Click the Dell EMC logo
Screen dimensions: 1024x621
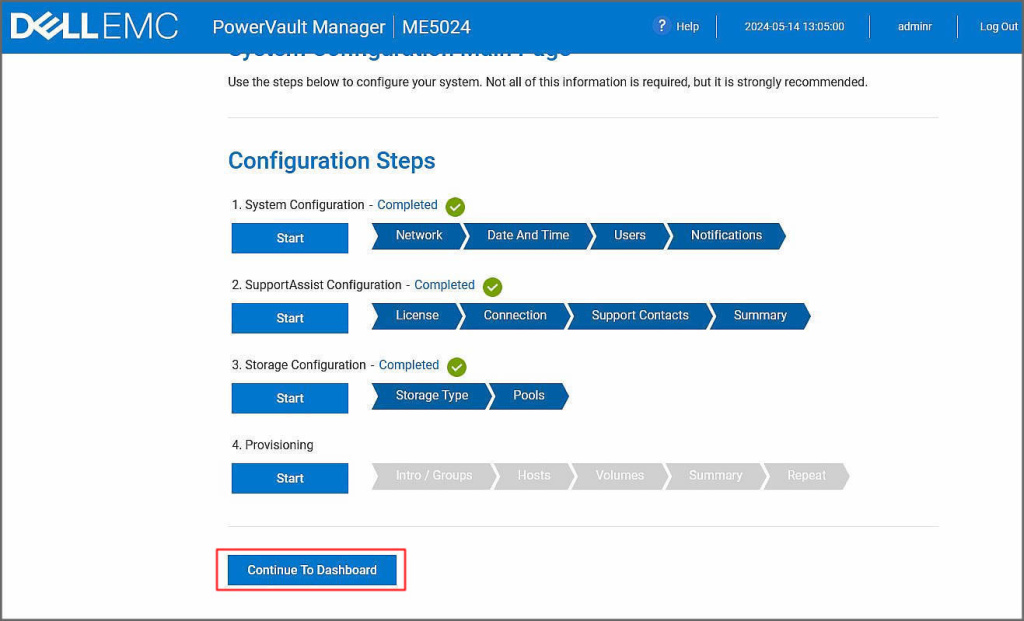pos(94,27)
